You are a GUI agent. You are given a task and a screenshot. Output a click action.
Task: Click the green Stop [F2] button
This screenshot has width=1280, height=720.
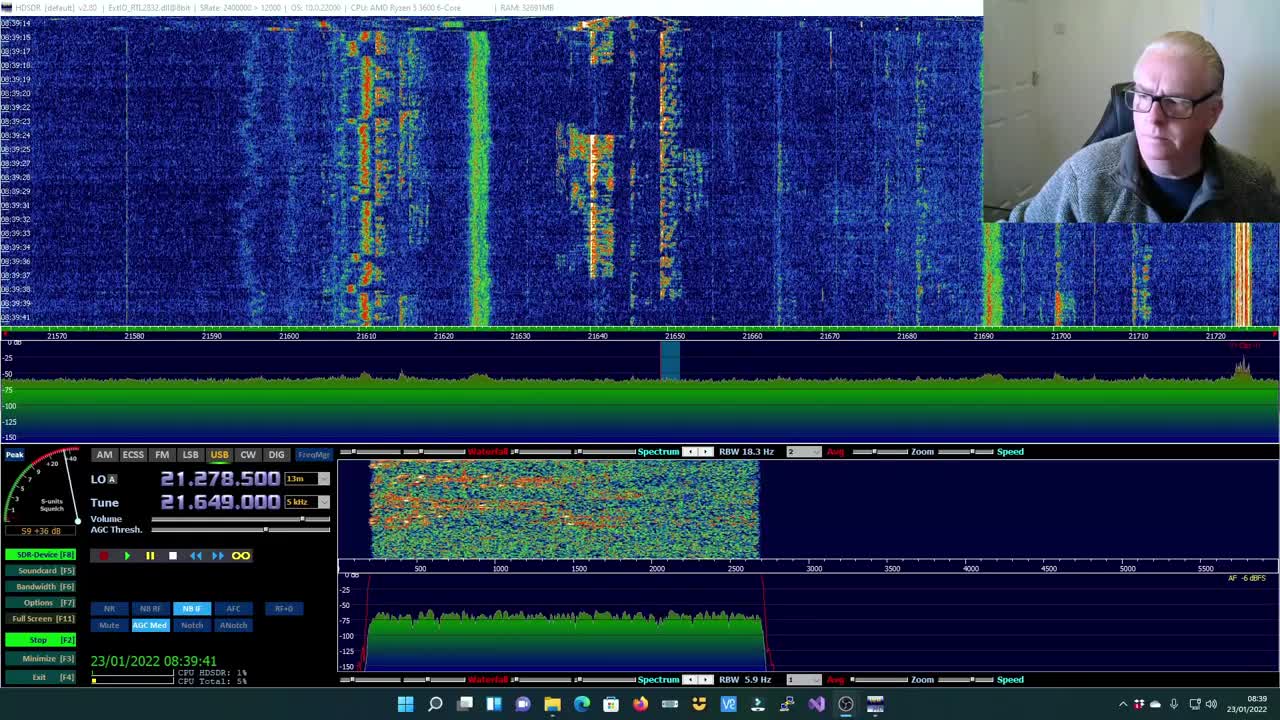coord(40,640)
